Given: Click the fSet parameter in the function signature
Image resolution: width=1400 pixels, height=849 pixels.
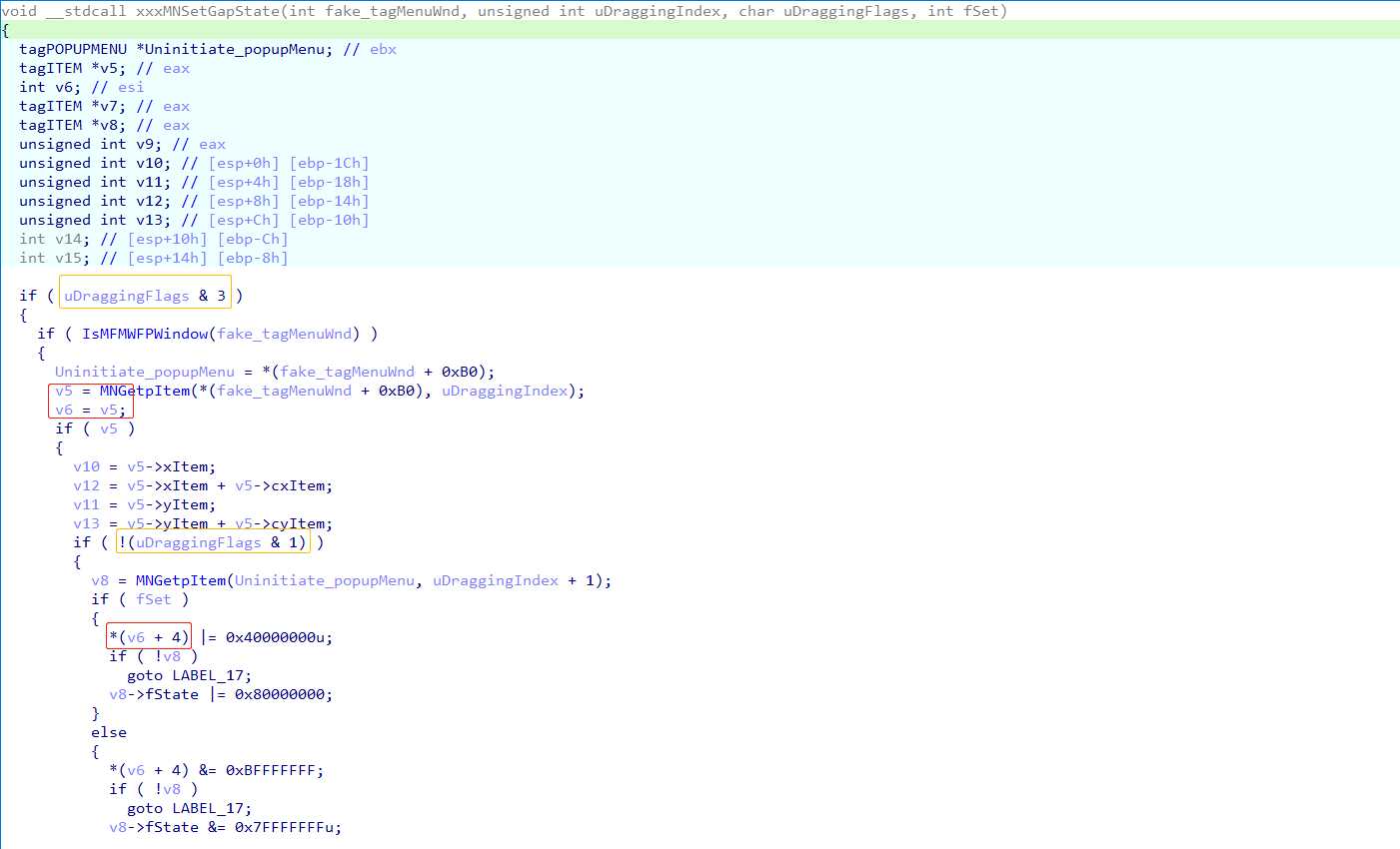Looking at the screenshot, I should pyautogui.click(x=981, y=11).
